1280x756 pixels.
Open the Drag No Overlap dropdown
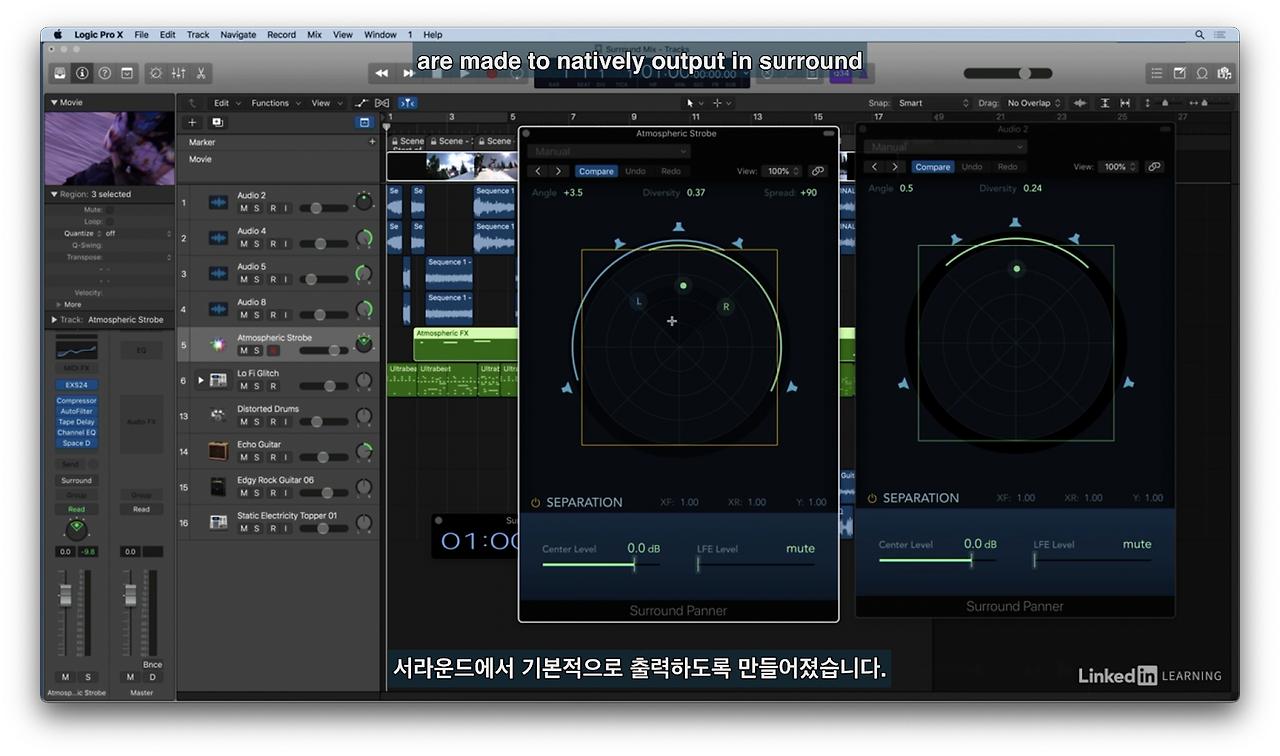pos(1035,103)
